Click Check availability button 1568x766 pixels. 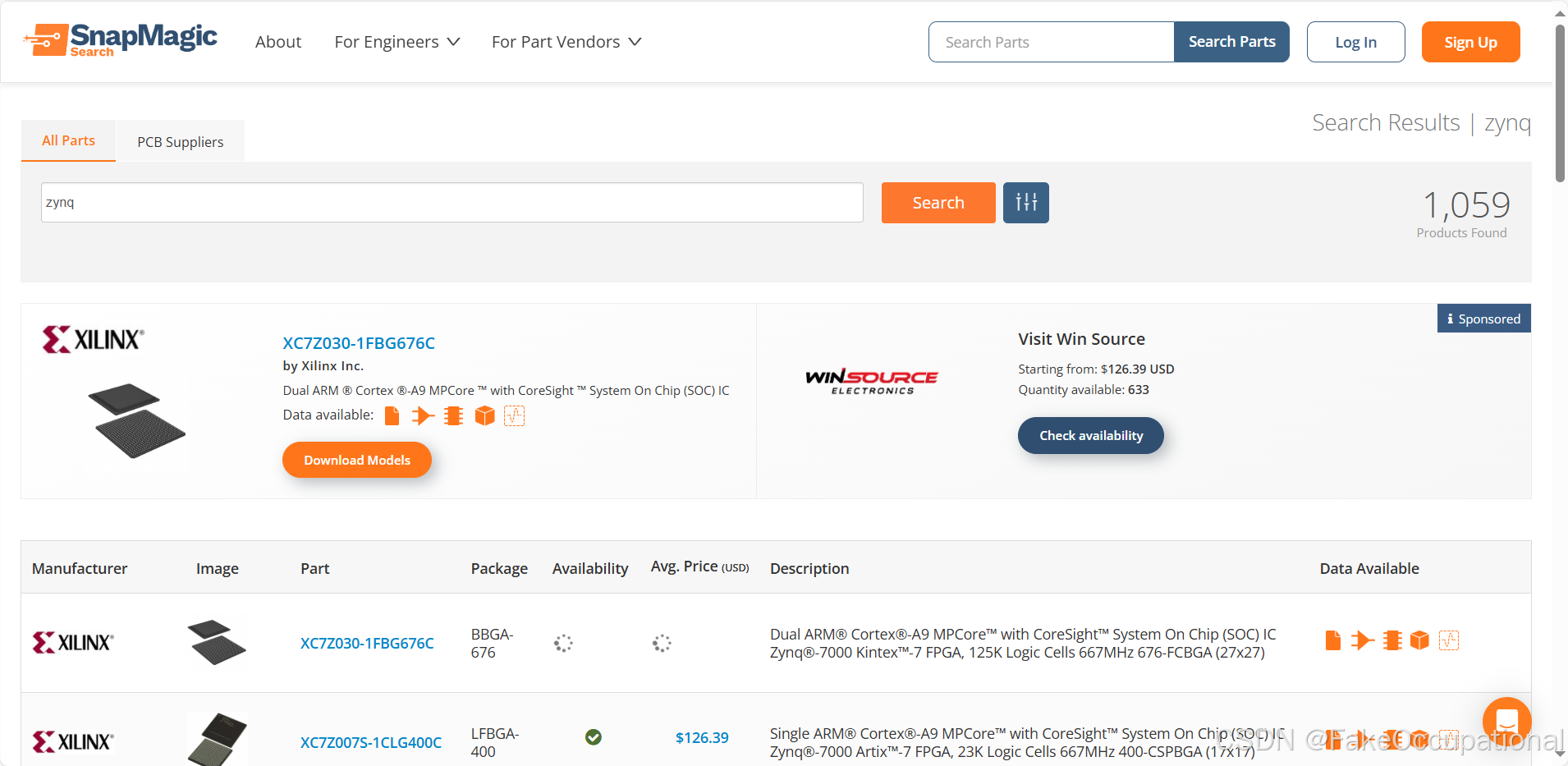coord(1091,435)
